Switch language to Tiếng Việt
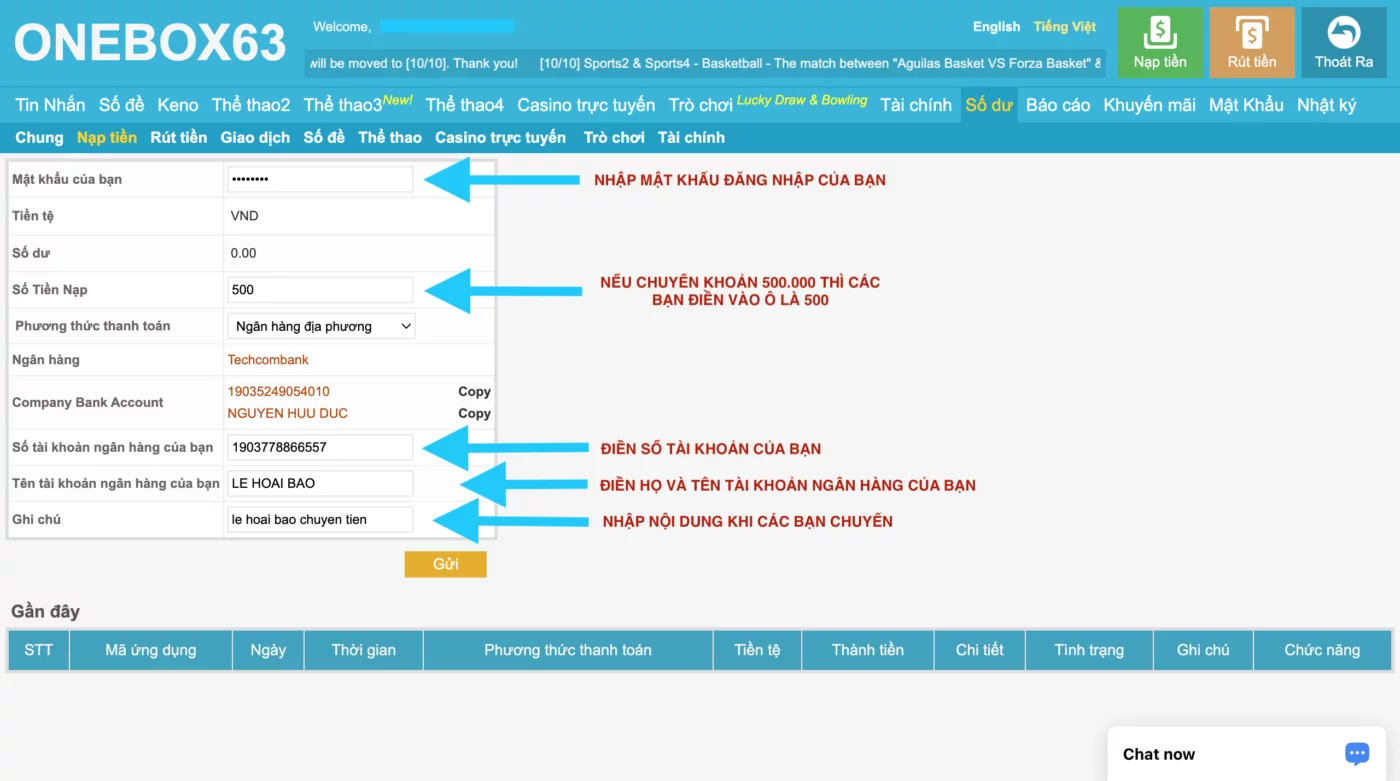 pyautogui.click(x=1064, y=27)
